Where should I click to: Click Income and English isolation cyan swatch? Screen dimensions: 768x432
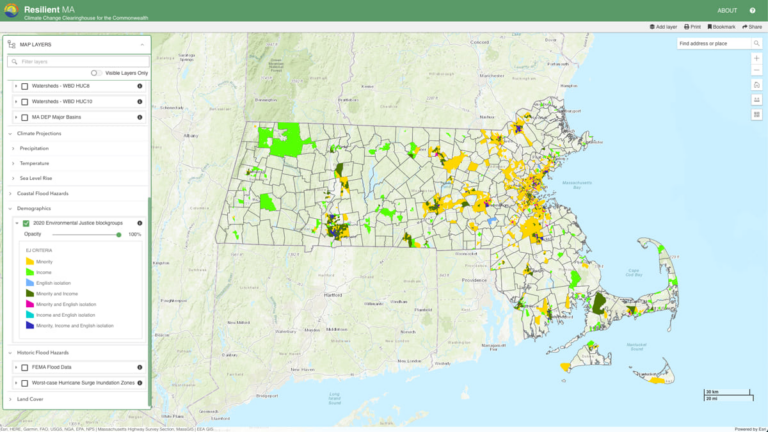click(30, 315)
